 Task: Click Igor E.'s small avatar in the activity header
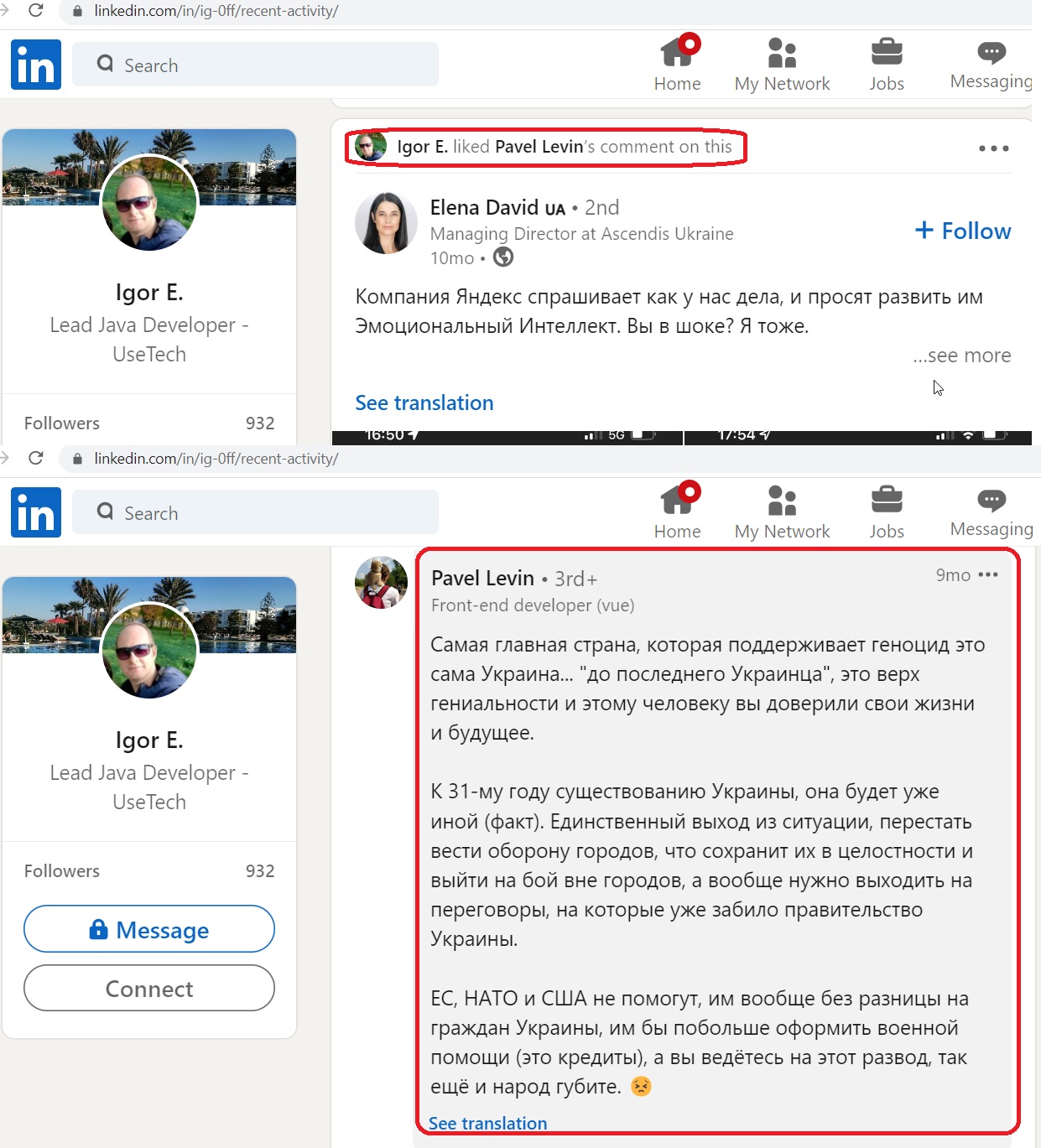370,146
